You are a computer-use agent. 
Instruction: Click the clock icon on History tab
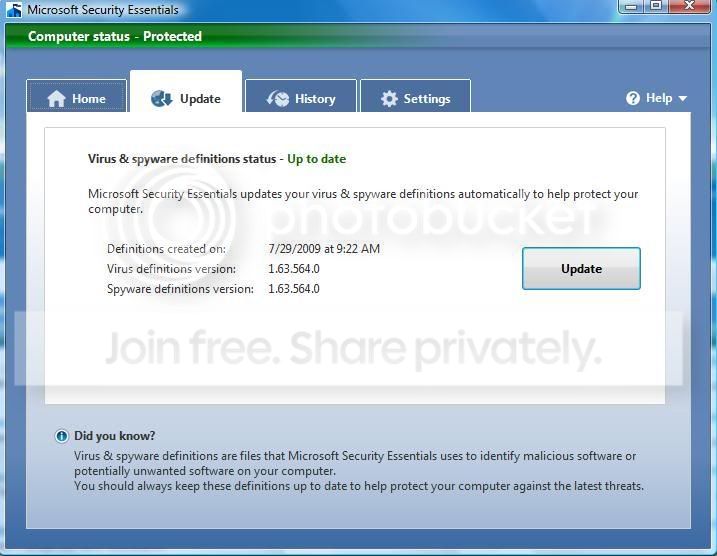coord(278,98)
